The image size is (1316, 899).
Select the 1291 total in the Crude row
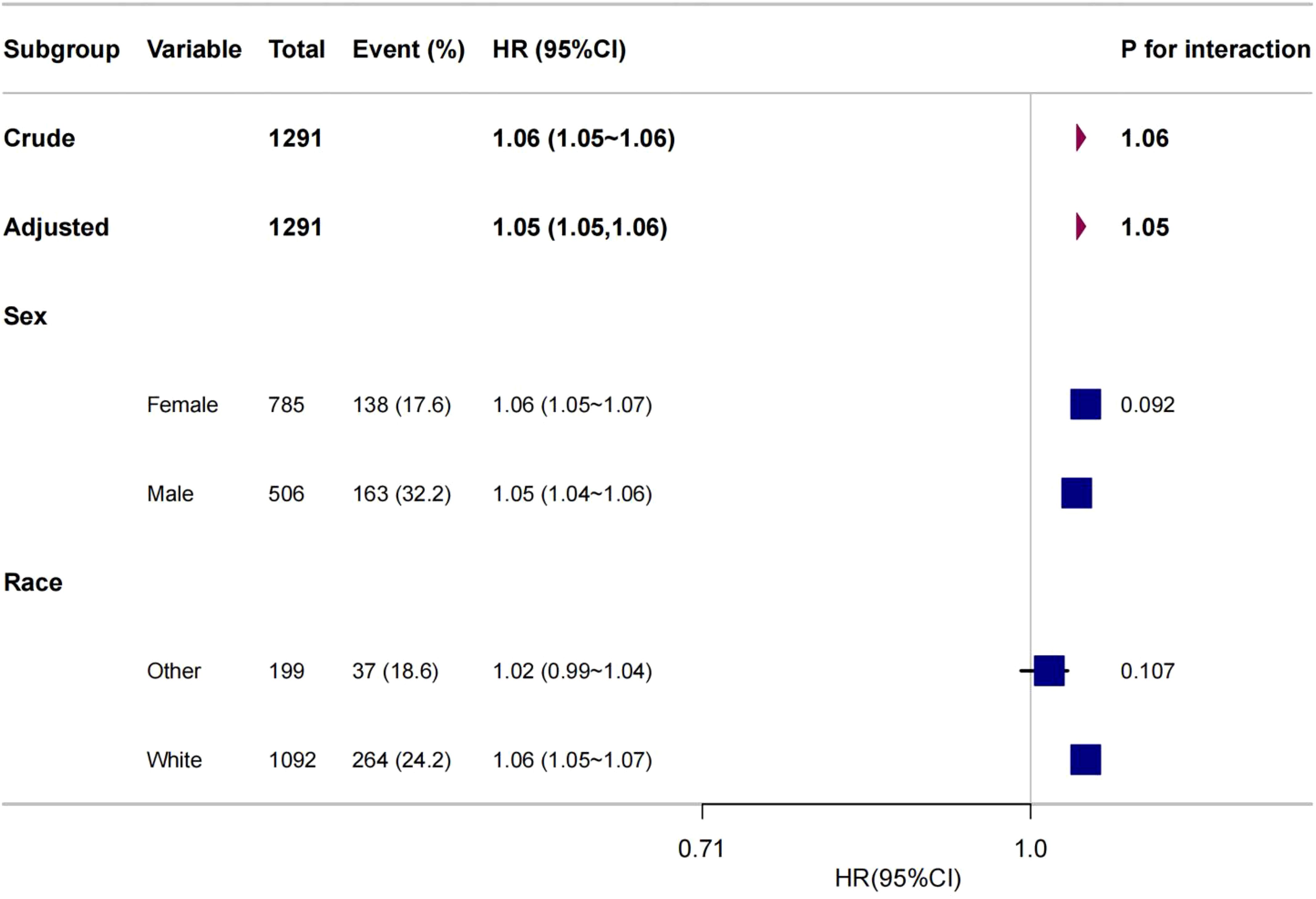click(295, 138)
